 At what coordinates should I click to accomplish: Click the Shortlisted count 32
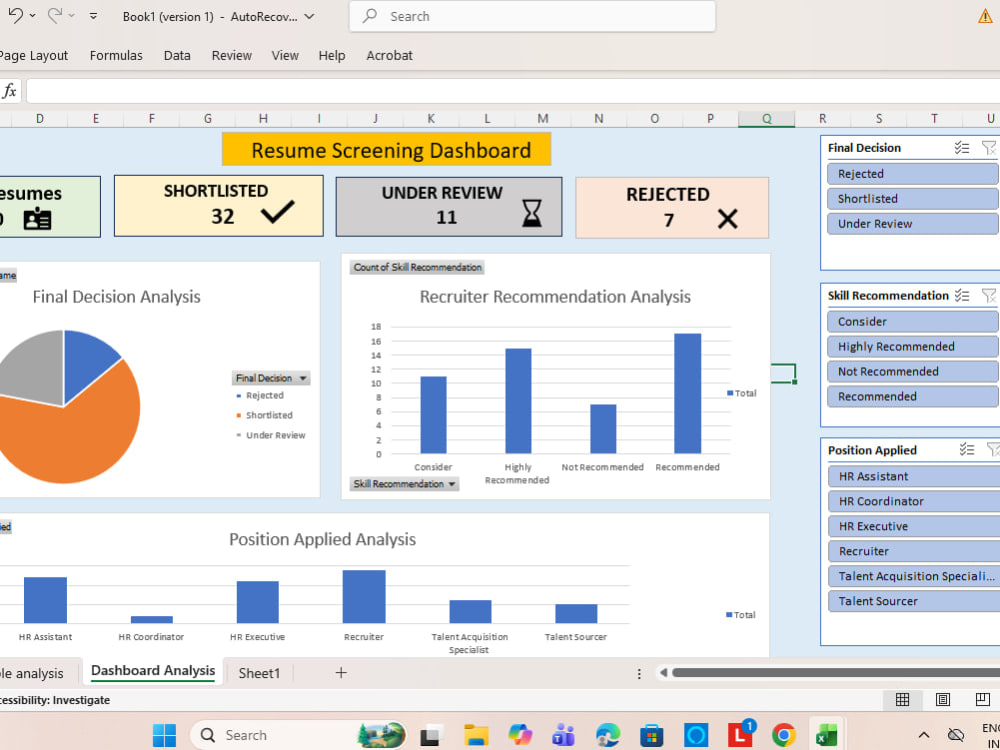click(223, 216)
